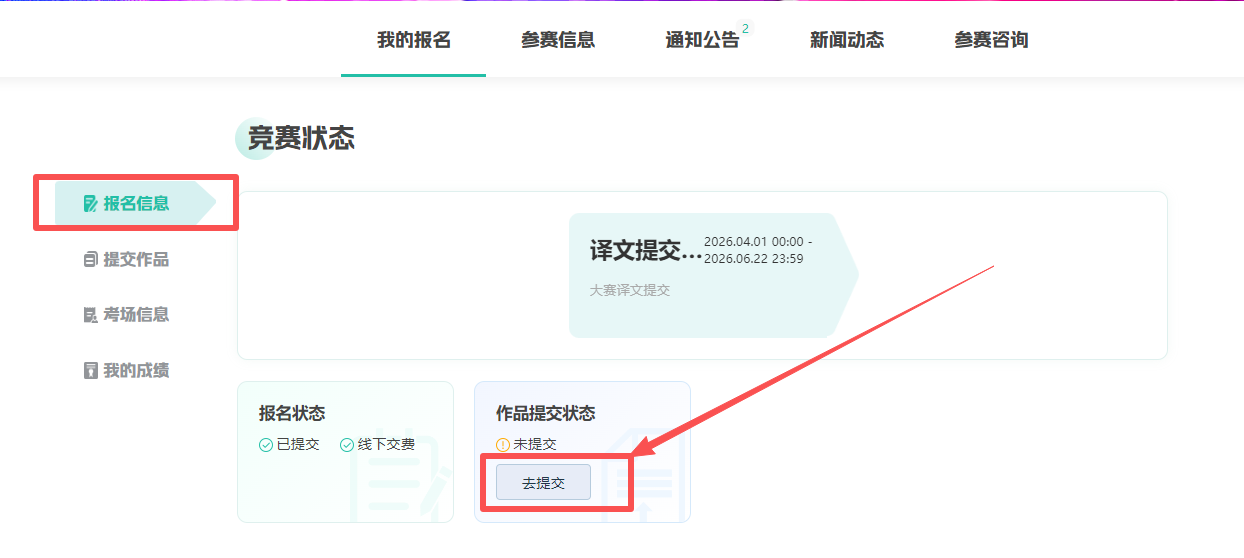Click the submission date range text
The width and height of the screenshot is (1244, 558).
758,251
